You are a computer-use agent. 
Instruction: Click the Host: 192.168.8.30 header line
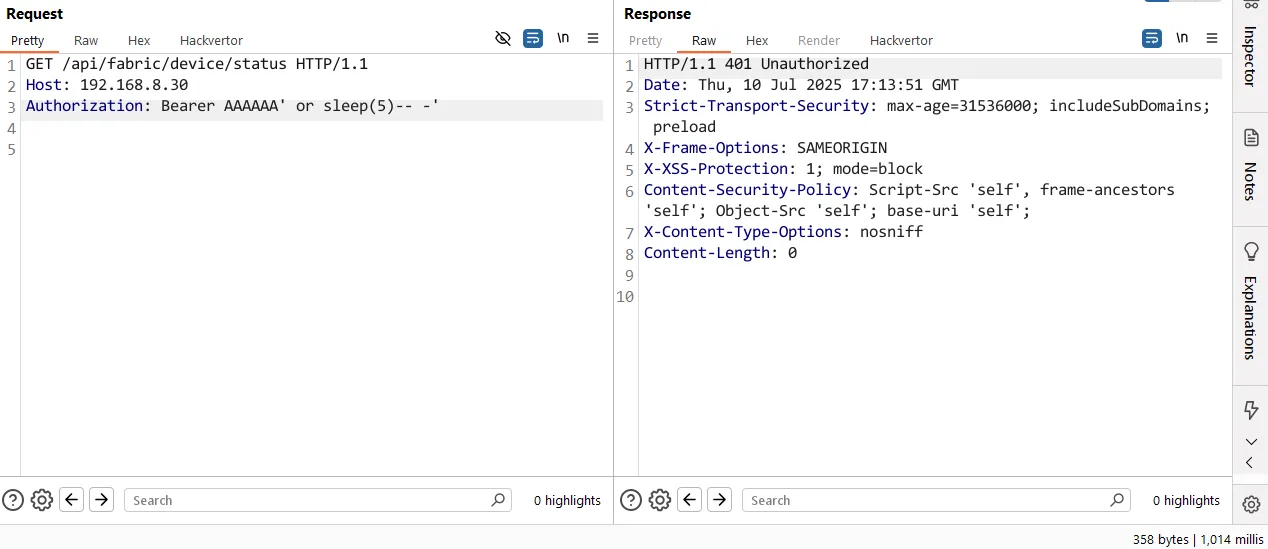(107, 85)
